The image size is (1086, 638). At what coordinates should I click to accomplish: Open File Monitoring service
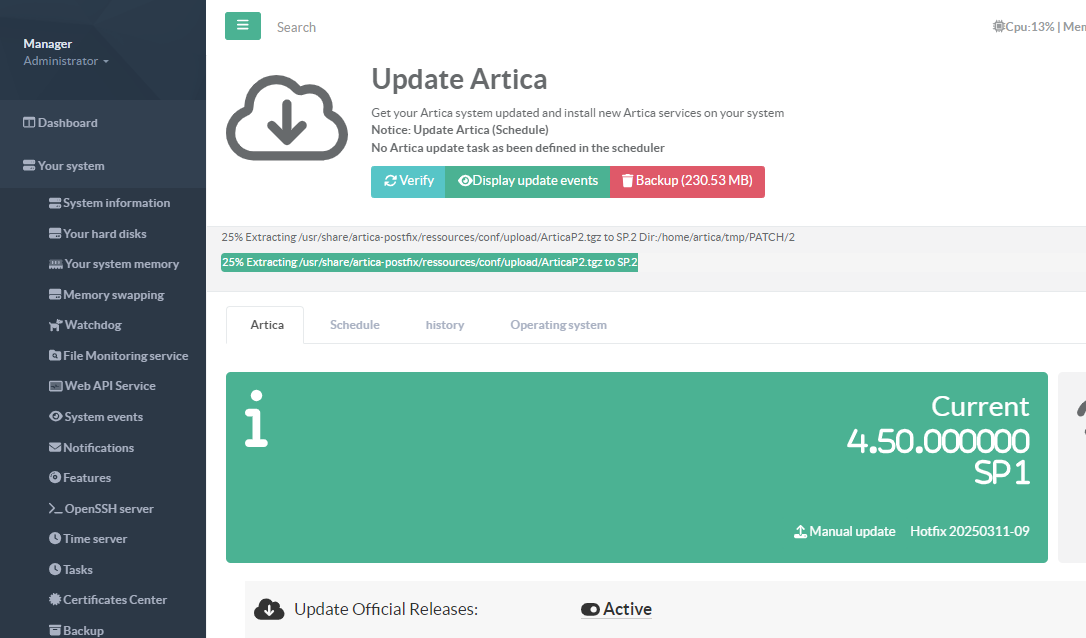pos(125,356)
